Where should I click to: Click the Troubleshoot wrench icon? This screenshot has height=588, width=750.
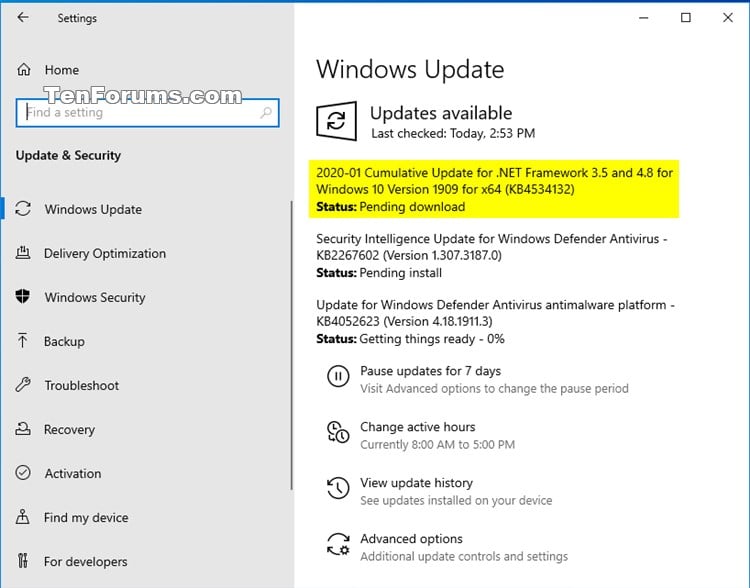23,385
